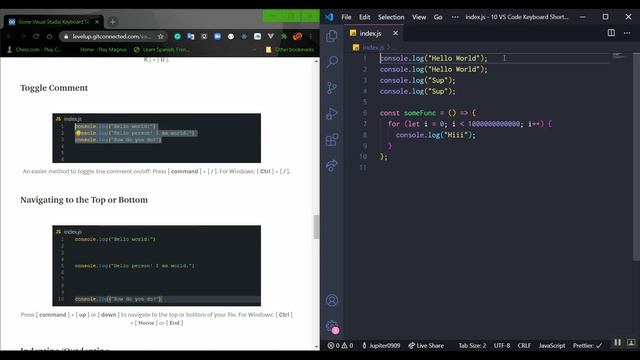Click the VS Code editor vertical scrollbar
This screenshot has height=360, width=640.
[636, 157]
